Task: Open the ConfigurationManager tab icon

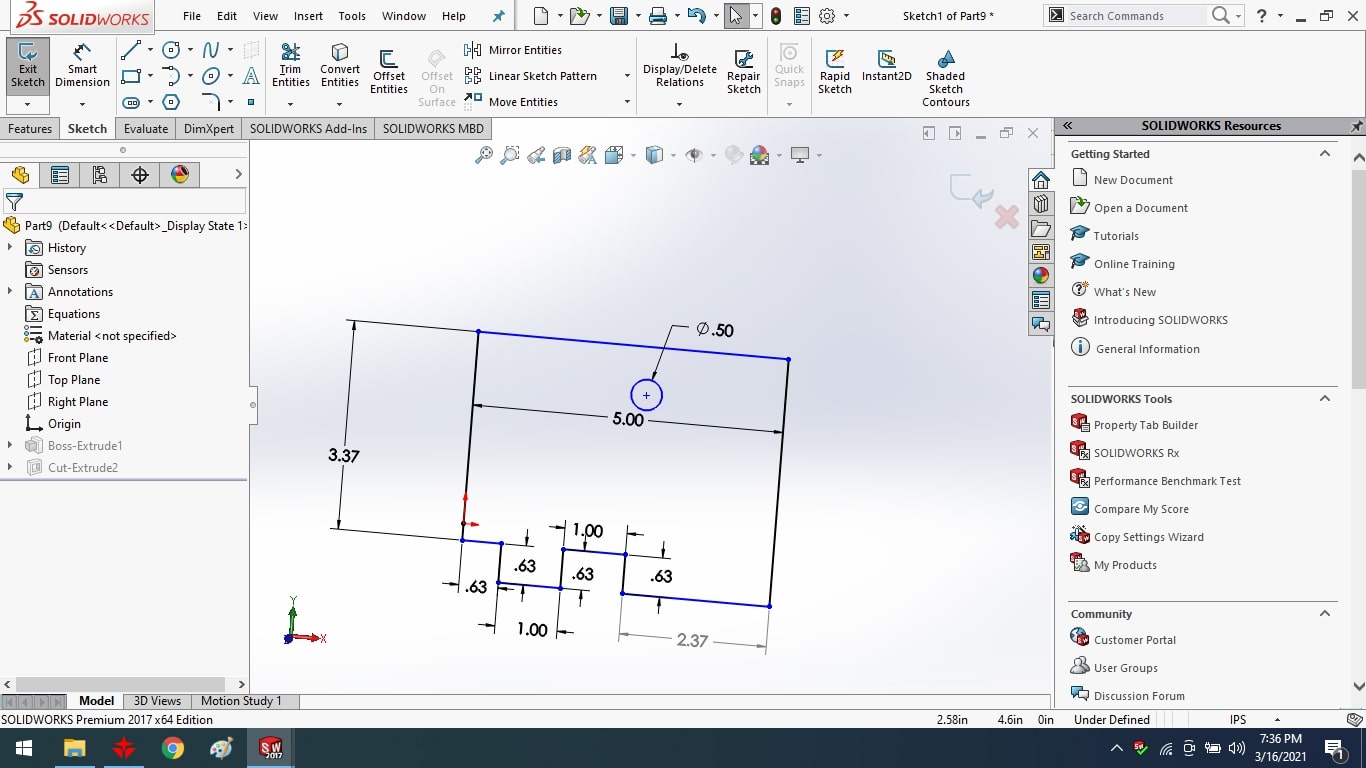Action: tap(100, 175)
